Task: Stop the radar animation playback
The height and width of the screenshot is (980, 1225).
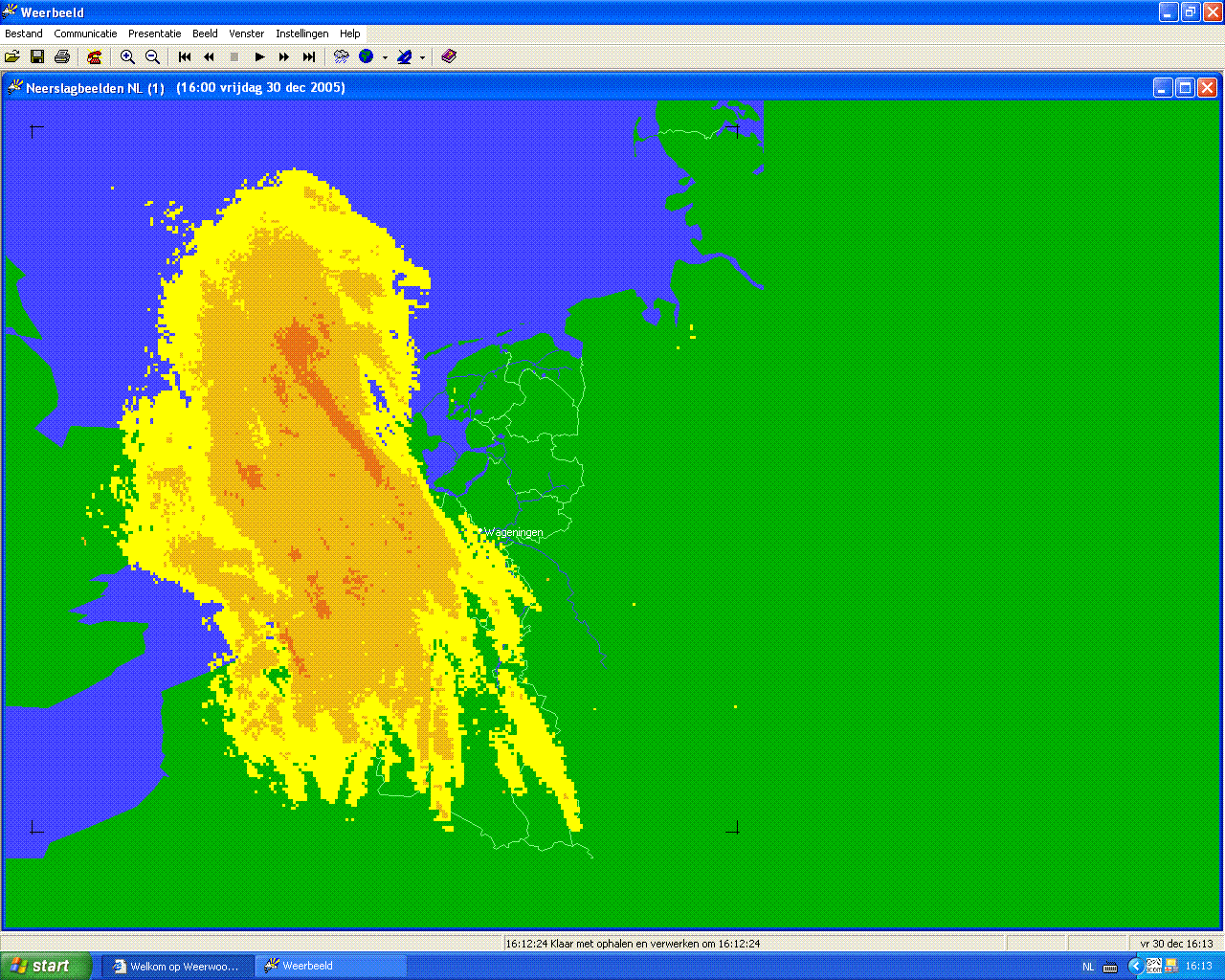Action: (234, 56)
